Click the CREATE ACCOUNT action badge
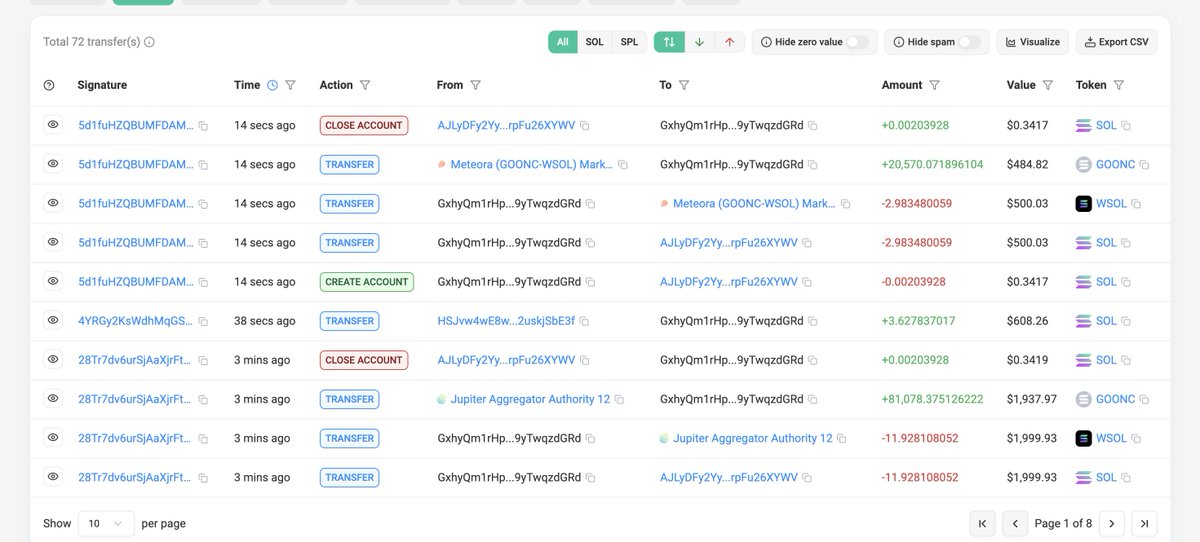 pos(367,282)
